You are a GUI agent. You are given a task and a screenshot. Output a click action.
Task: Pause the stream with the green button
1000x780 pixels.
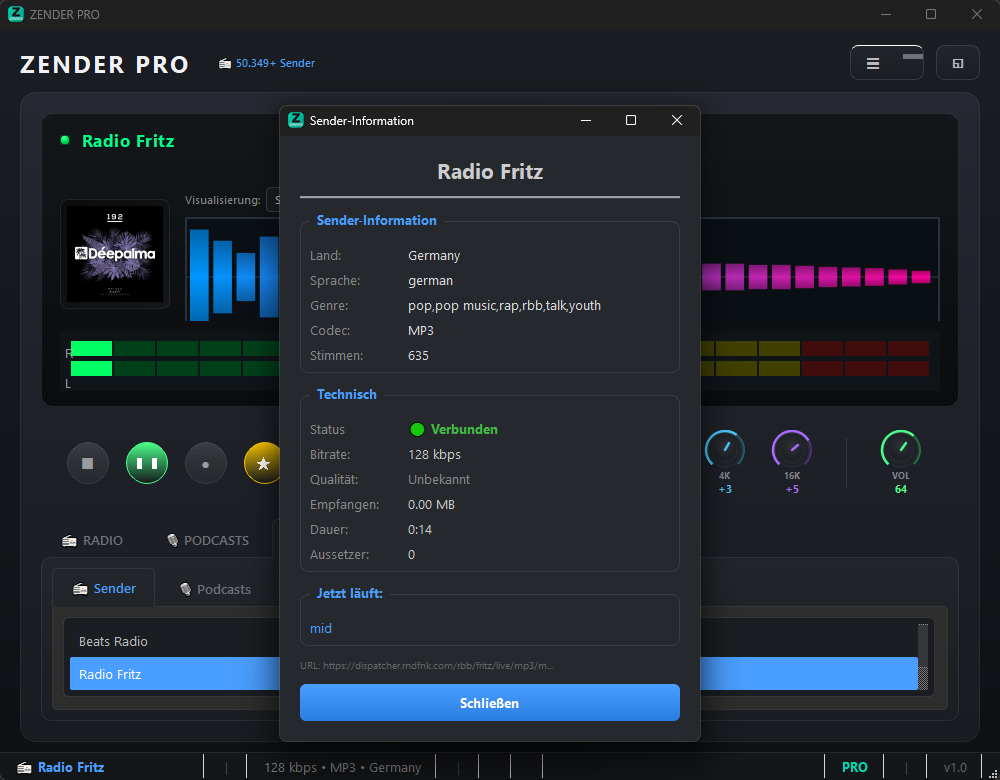[147, 464]
